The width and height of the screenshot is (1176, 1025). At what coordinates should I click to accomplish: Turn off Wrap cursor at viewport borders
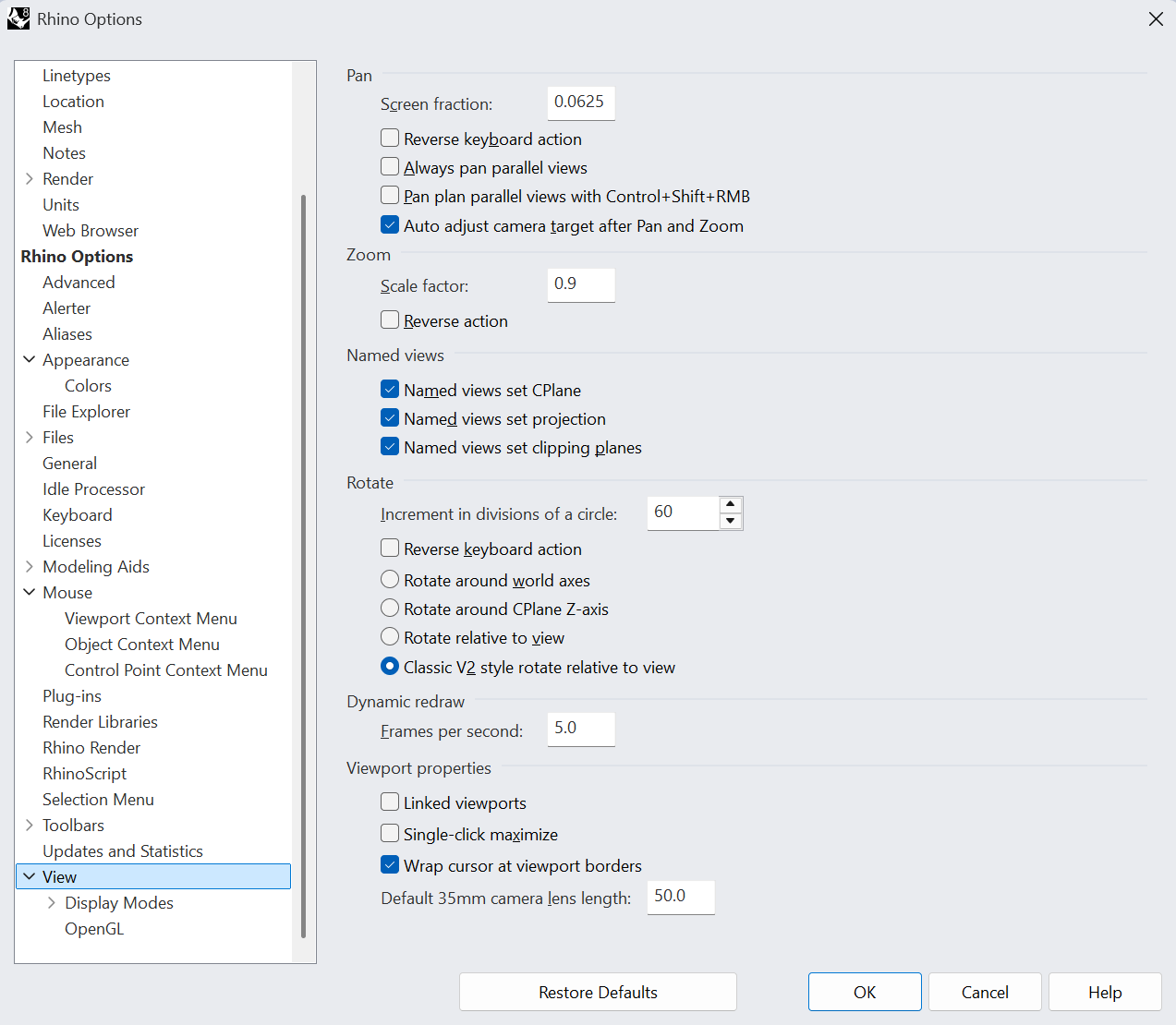(x=390, y=865)
